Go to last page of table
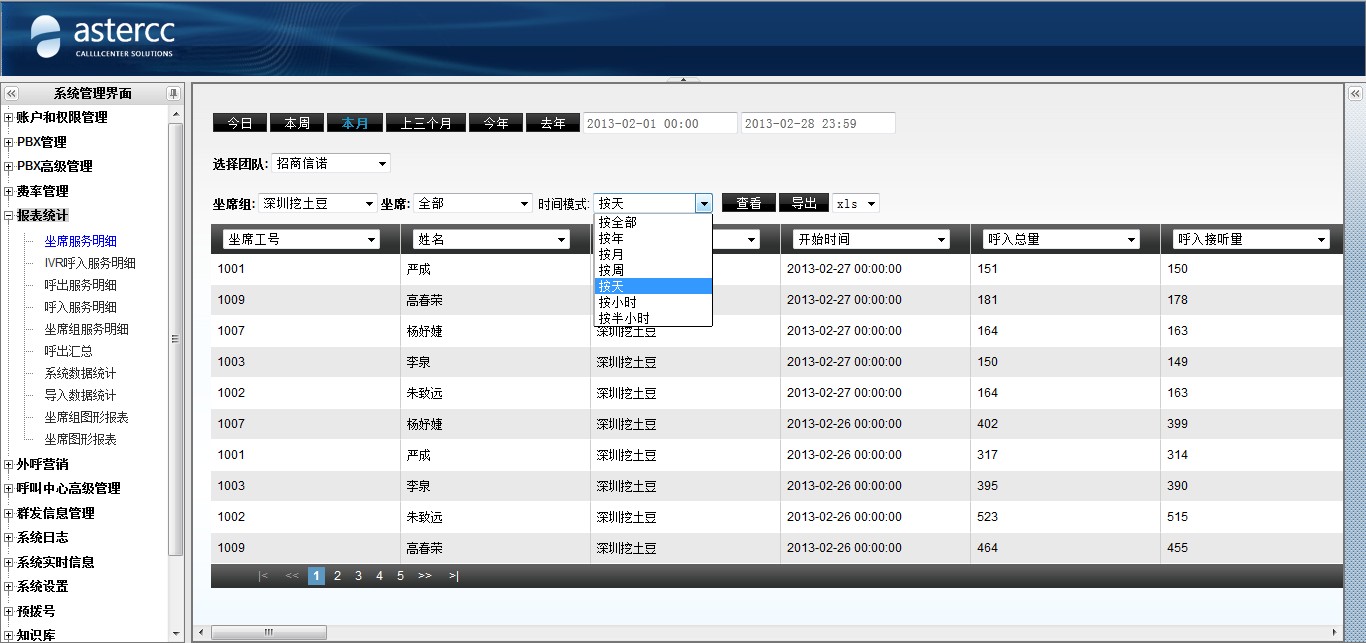The image size is (1366, 643). [x=453, y=576]
